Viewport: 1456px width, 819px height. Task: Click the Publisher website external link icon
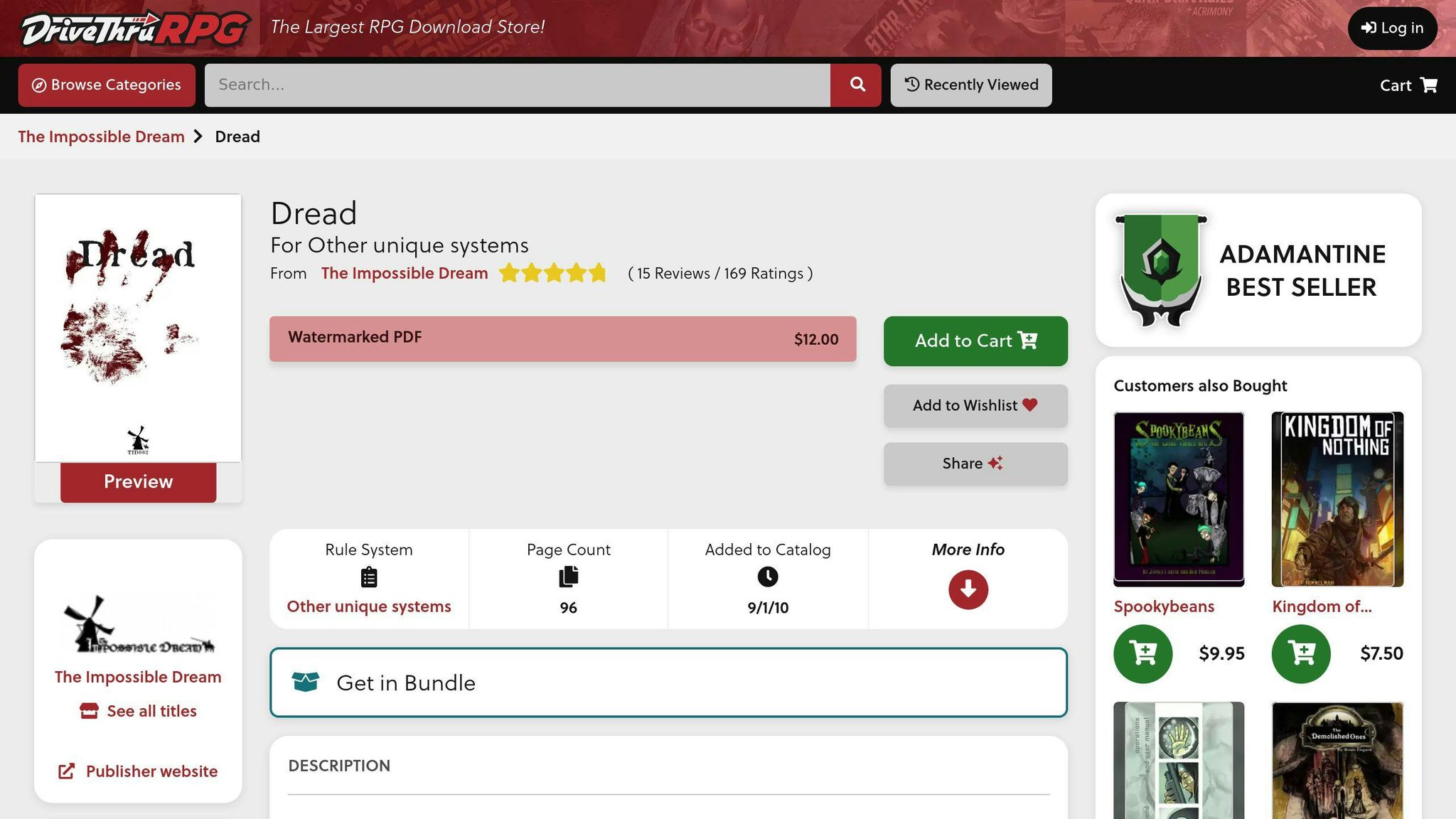[x=66, y=771]
